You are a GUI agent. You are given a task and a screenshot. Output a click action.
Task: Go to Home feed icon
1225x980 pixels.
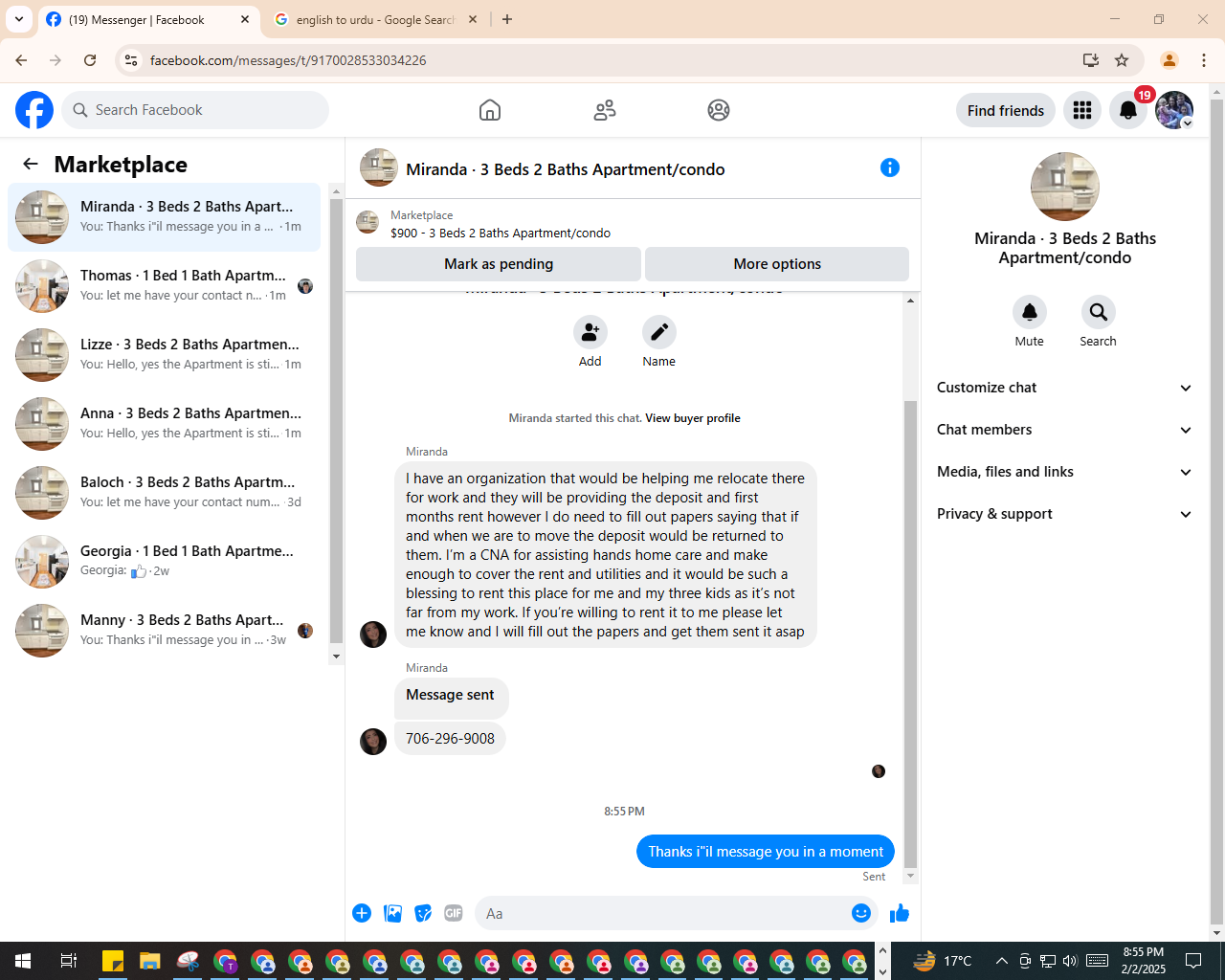point(490,110)
